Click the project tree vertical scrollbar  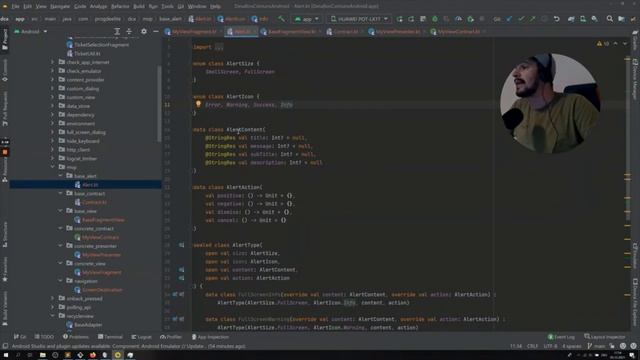coord(159,104)
